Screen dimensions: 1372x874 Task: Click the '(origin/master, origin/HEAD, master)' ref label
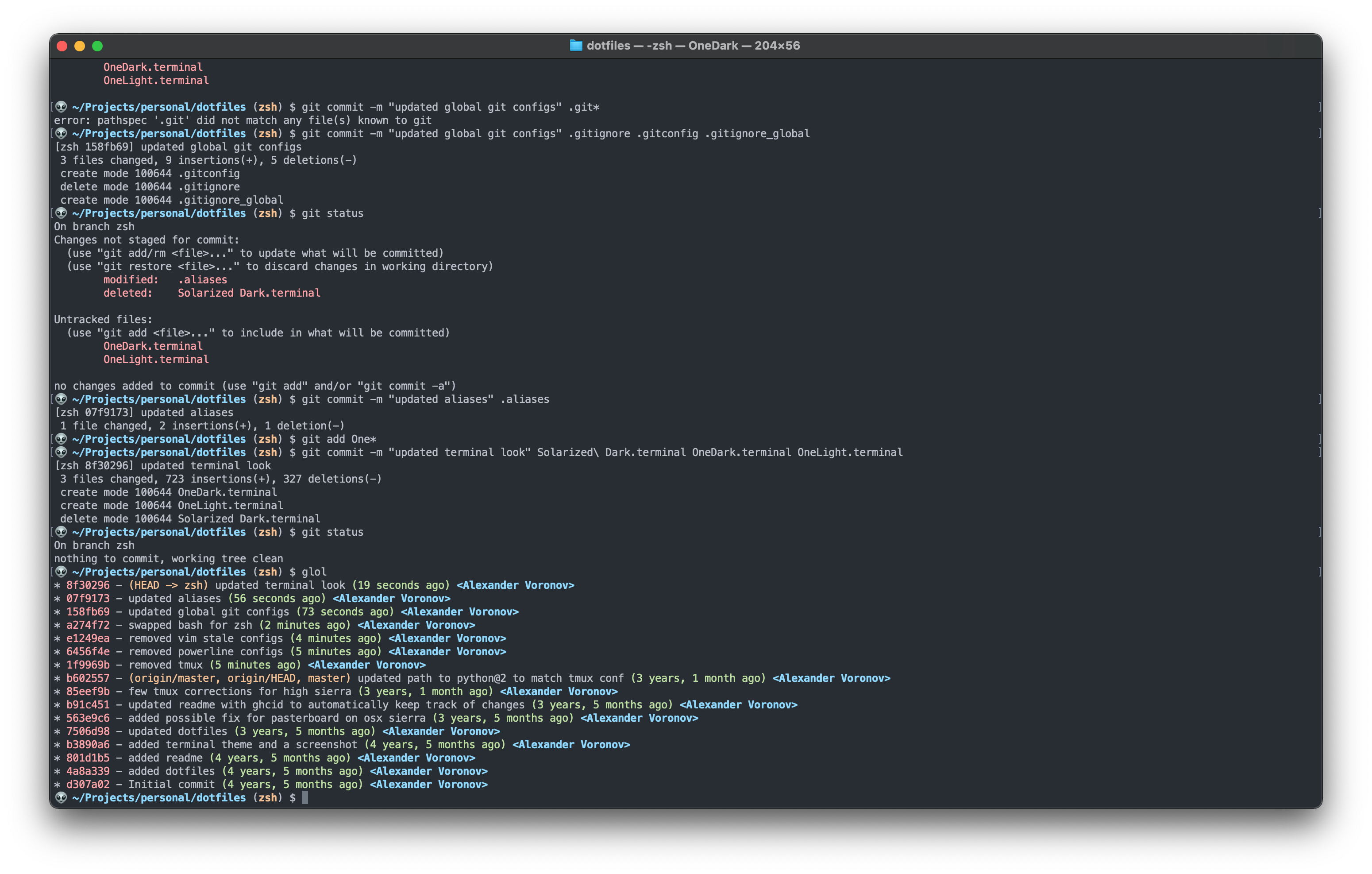tap(239, 678)
